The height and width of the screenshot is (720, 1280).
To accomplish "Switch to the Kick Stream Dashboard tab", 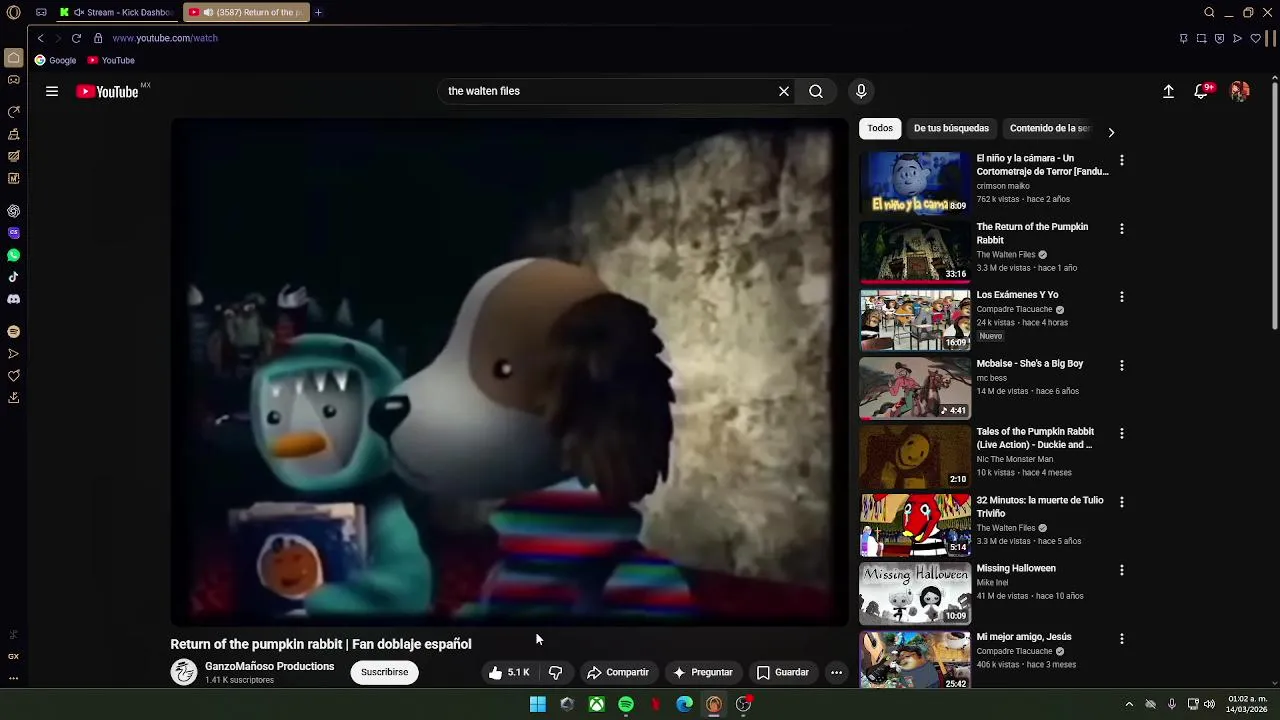I will (117, 12).
